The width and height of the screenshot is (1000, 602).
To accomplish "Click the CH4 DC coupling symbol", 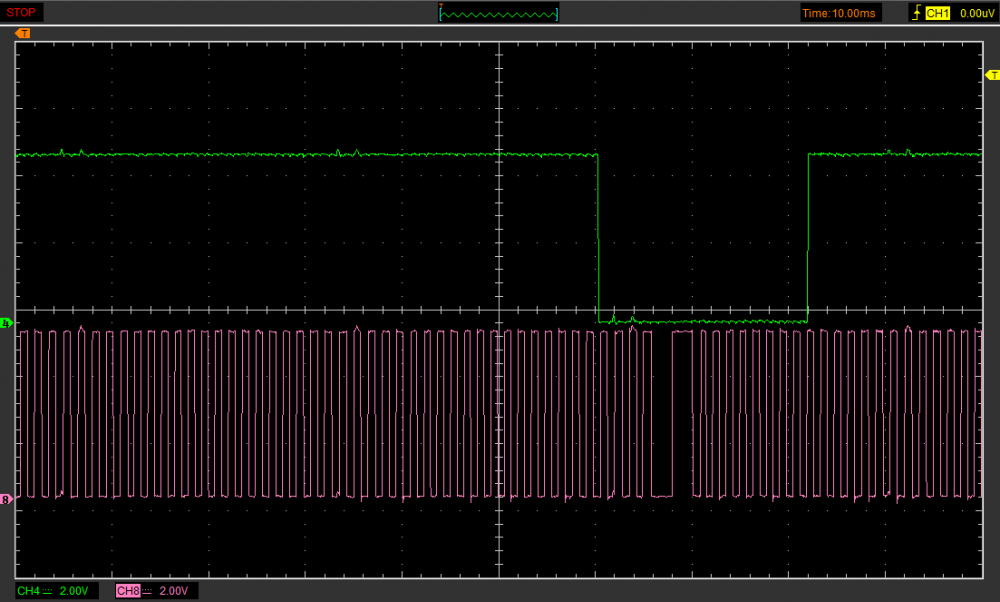I will tap(48, 591).
